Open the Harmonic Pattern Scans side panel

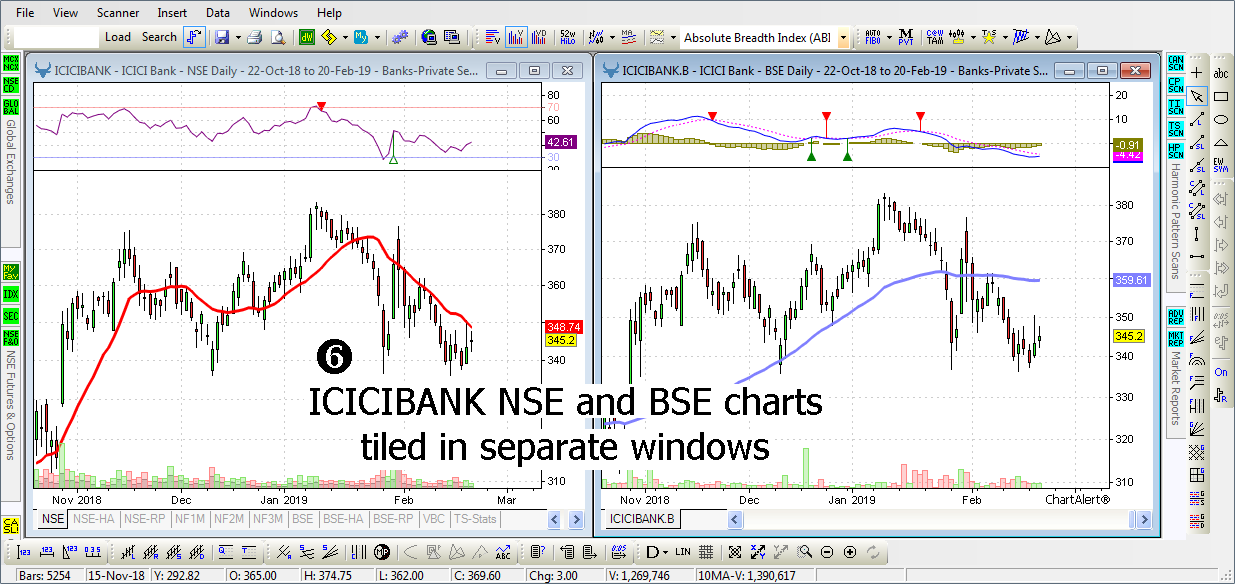point(1175,219)
